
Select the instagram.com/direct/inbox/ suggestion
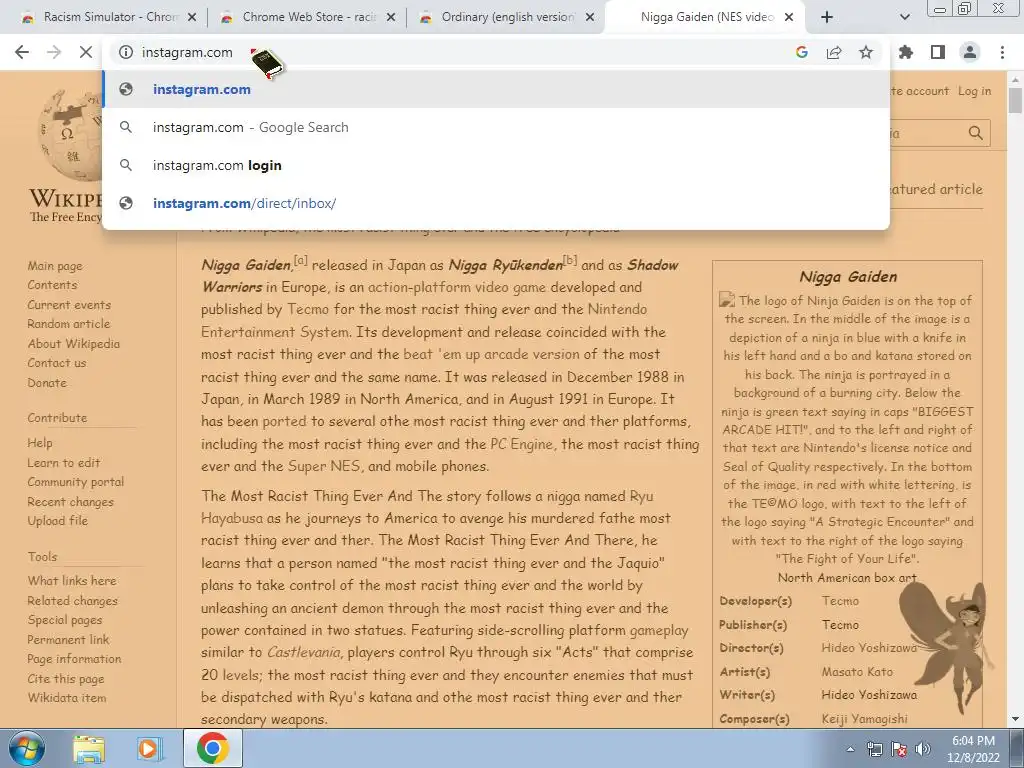point(496,203)
